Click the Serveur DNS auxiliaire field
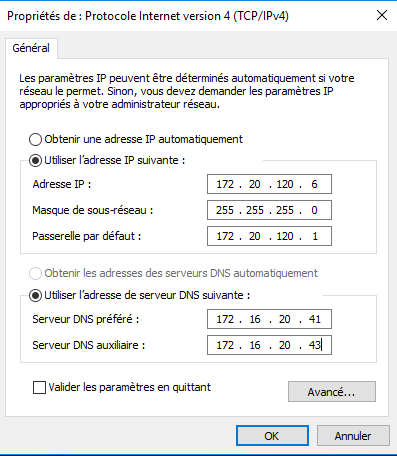 pyautogui.click(x=269, y=345)
